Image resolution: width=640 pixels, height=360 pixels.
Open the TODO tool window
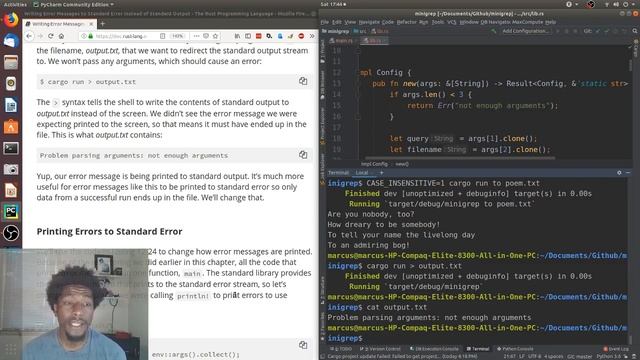341,349
